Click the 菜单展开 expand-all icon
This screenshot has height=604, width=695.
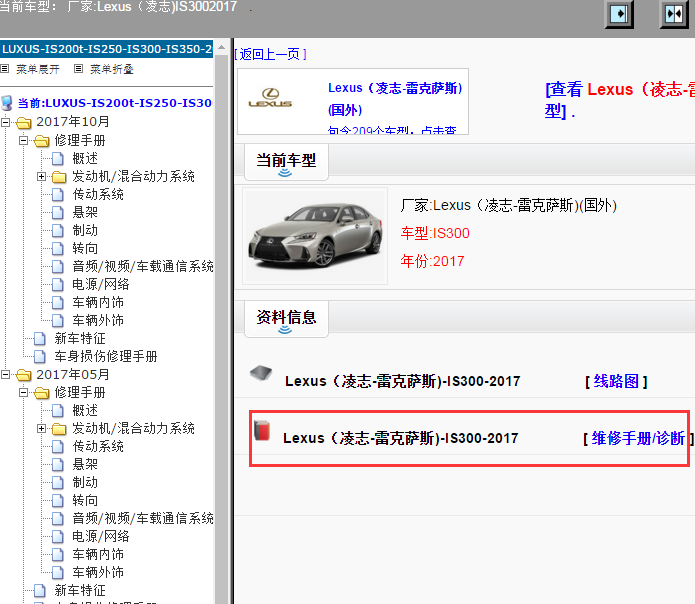coord(5,69)
